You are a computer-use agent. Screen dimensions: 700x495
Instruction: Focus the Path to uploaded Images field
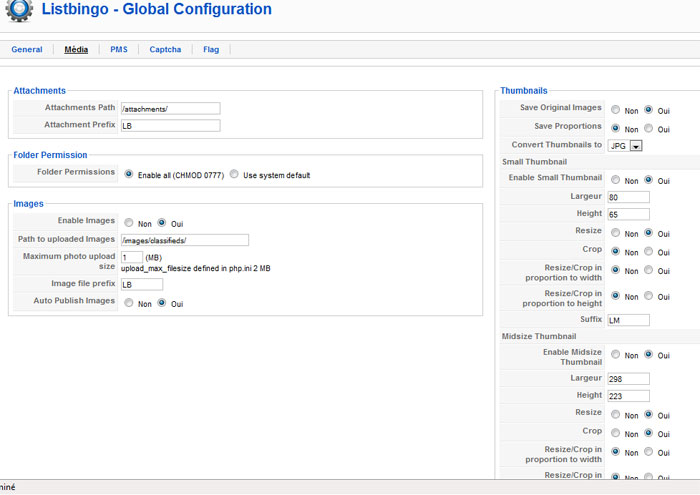pyautogui.click(x=183, y=240)
